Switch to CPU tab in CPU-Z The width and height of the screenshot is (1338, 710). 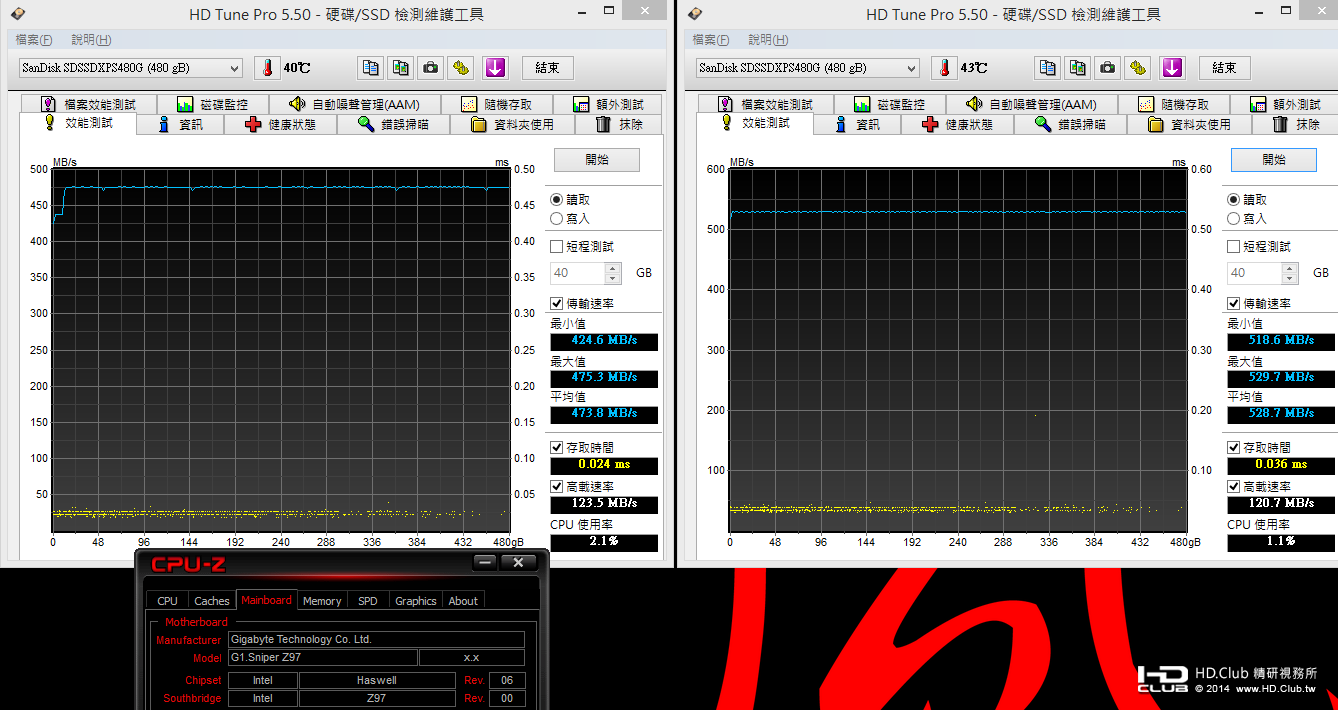168,601
